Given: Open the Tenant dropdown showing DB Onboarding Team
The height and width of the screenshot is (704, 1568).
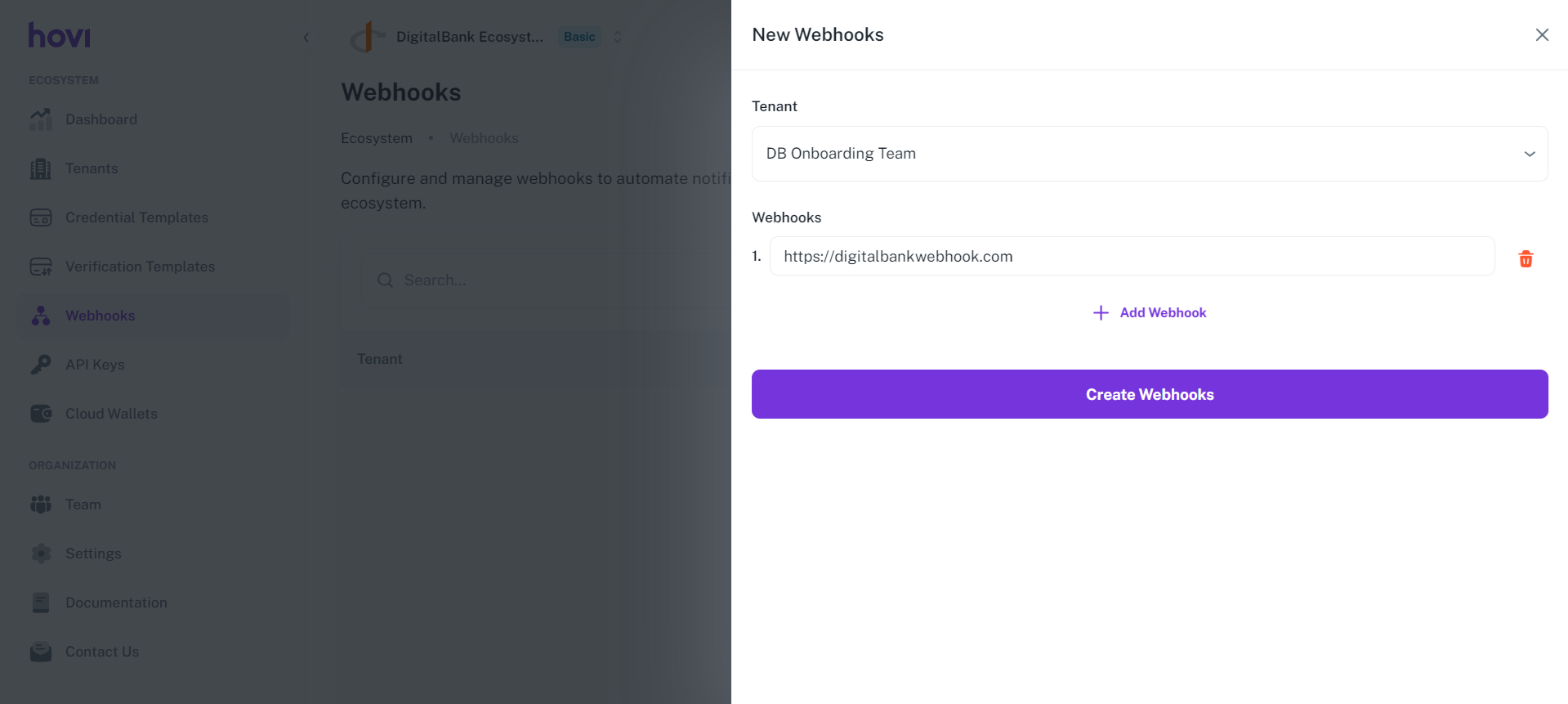Looking at the screenshot, I should [1149, 154].
